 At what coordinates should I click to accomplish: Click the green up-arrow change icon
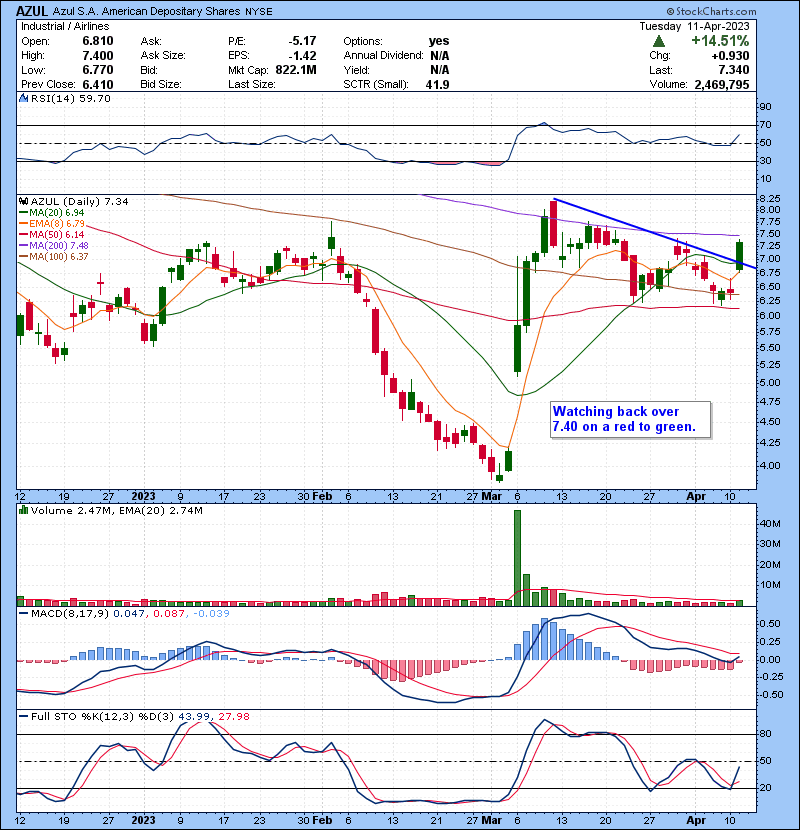tap(659, 41)
